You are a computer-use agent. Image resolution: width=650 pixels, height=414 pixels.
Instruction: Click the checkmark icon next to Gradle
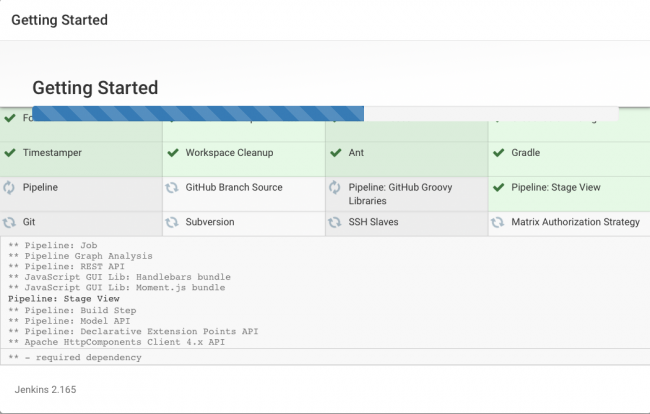tap(498, 153)
